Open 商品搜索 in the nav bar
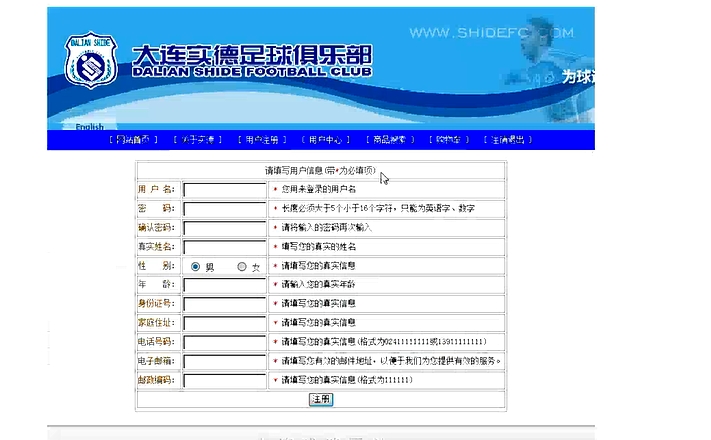The height and width of the screenshot is (440, 711). tap(390, 140)
